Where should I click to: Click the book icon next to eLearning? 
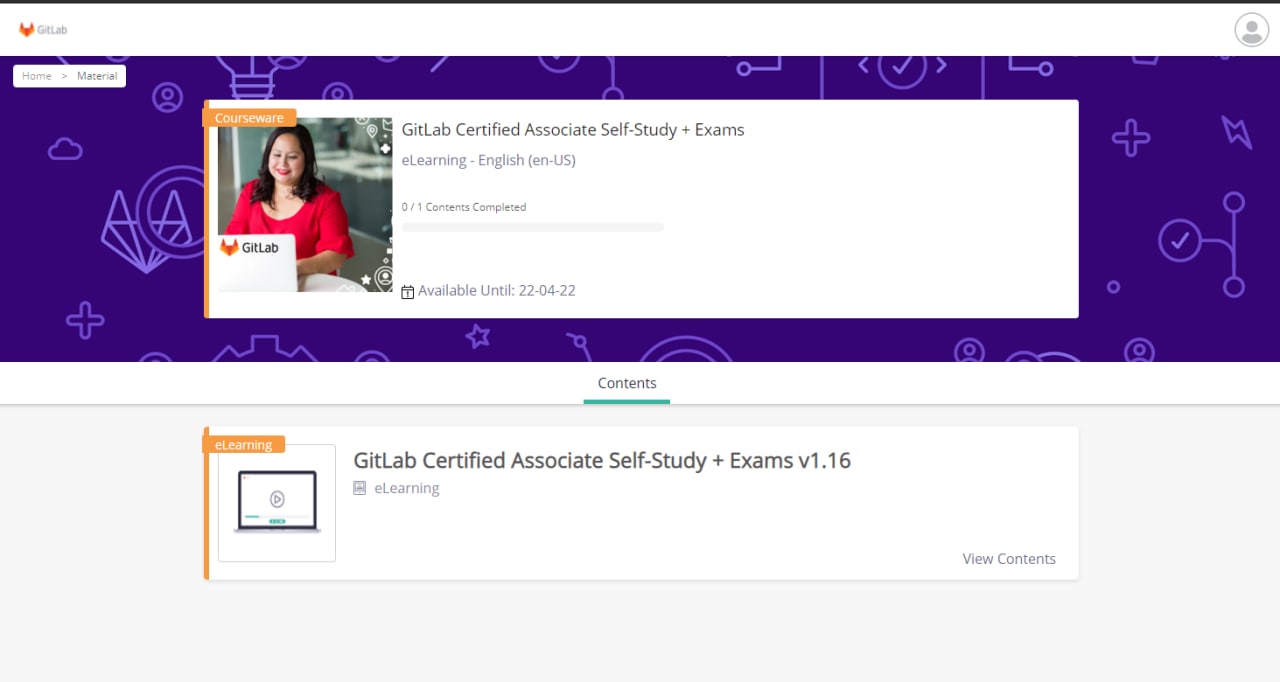point(360,488)
